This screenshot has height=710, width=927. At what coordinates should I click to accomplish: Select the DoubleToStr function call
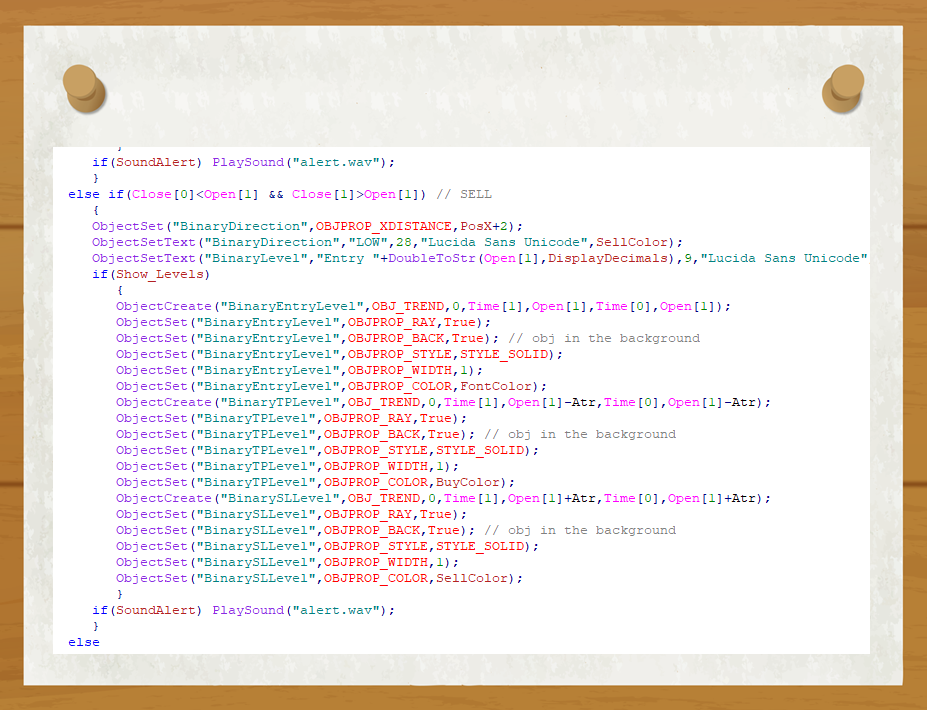point(432,258)
